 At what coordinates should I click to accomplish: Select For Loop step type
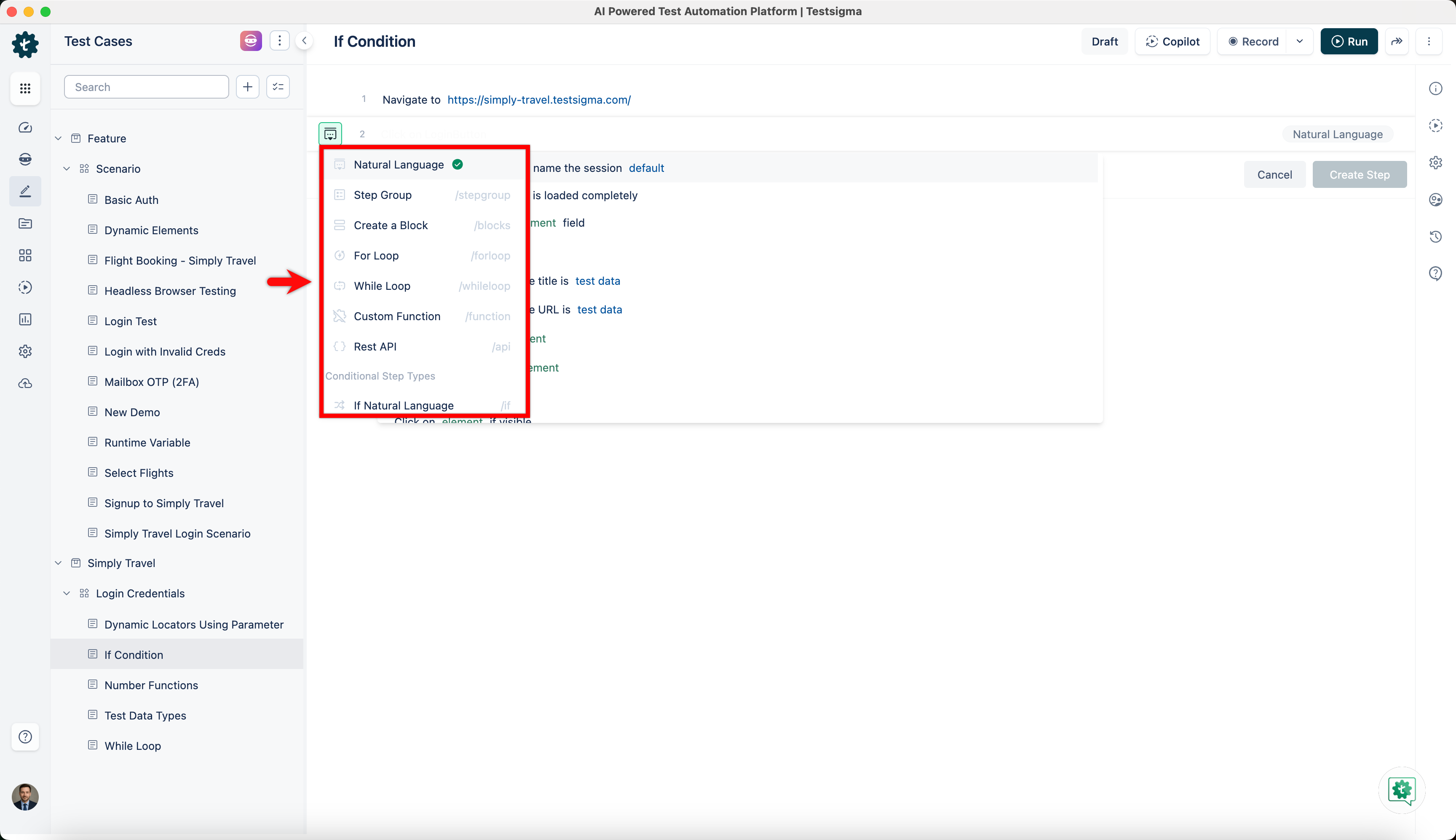pyautogui.click(x=423, y=256)
